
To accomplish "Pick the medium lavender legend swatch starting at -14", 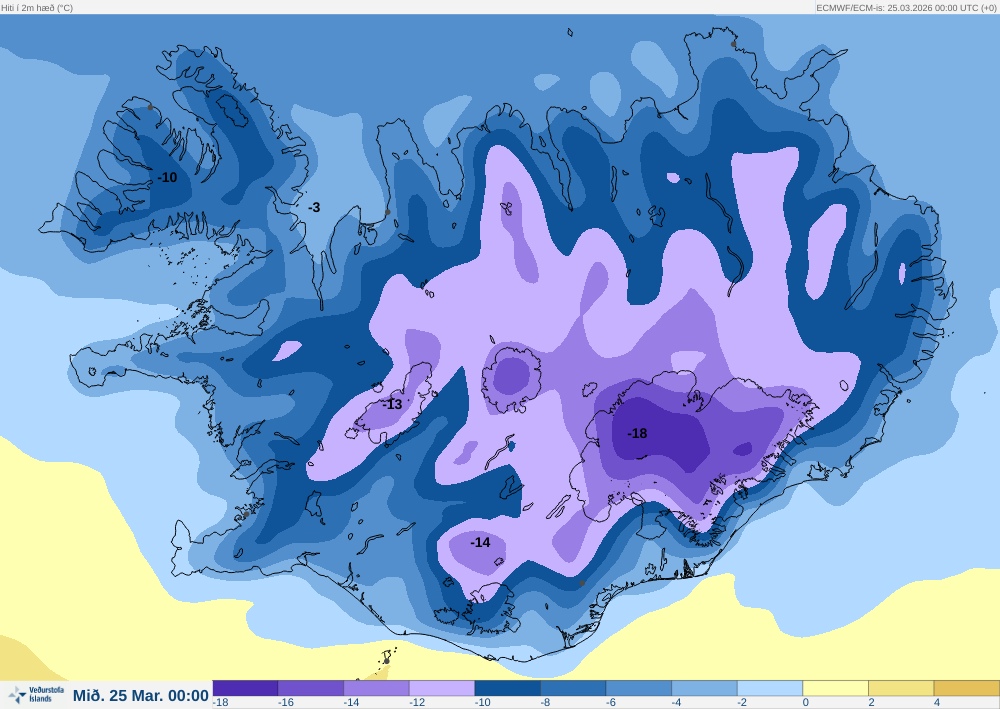I will [377, 688].
